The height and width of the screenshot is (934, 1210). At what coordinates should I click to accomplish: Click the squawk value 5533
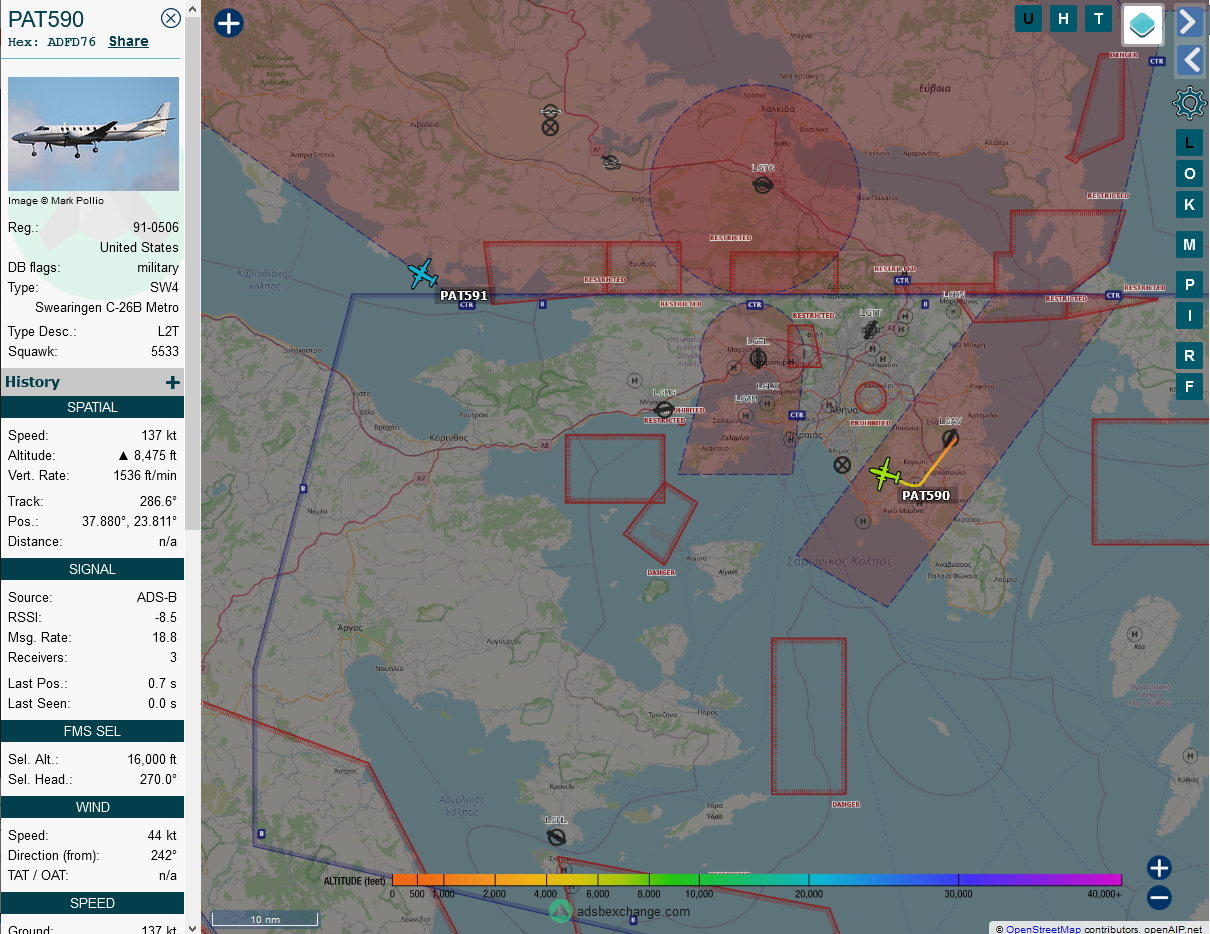tap(164, 351)
